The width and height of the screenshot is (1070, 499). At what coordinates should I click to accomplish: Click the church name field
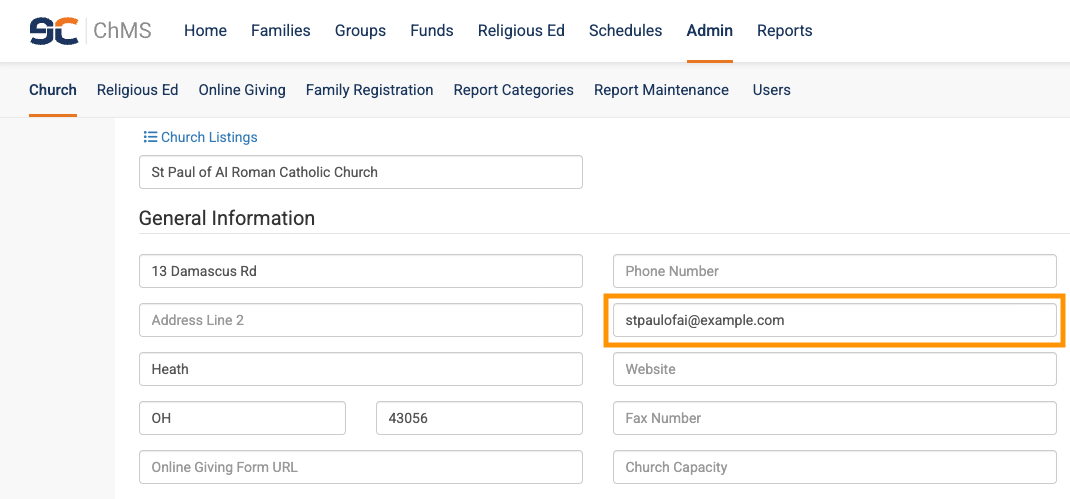[x=360, y=172]
